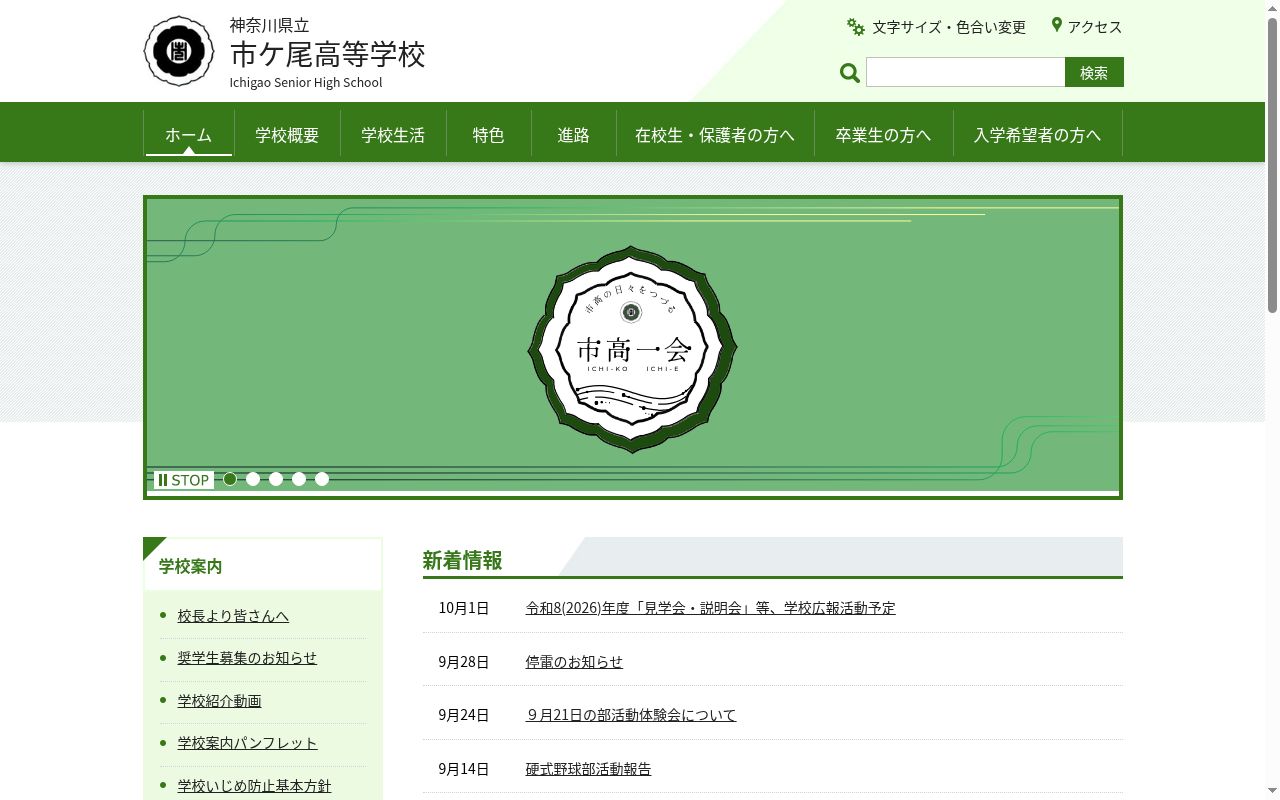Open 校長より皆さんへ link

[x=233, y=616]
